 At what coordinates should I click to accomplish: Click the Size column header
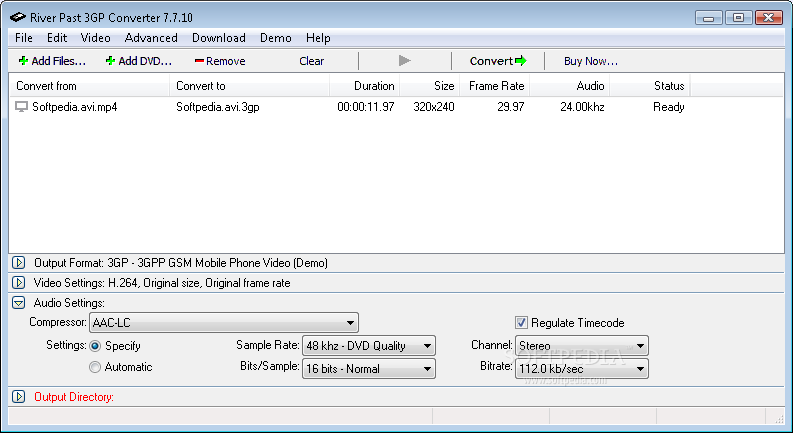pos(429,86)
